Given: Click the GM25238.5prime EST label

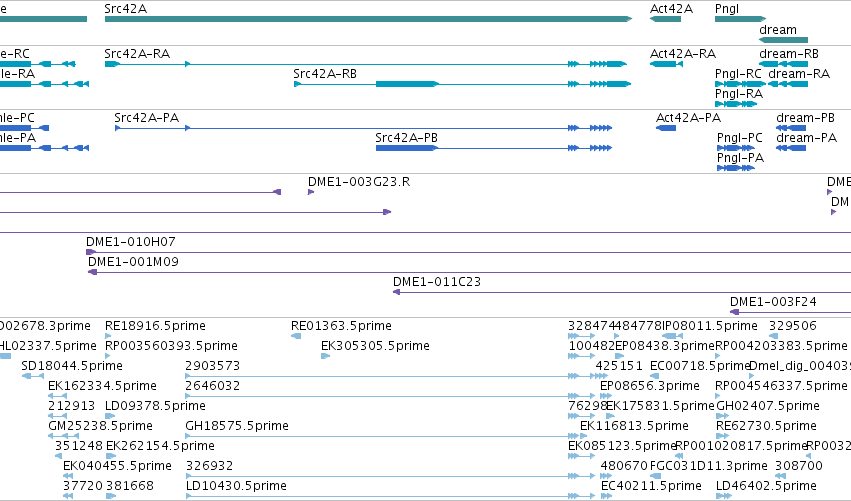Looking at the screenshot, I should pyautogui.click(x=100, y=426).
